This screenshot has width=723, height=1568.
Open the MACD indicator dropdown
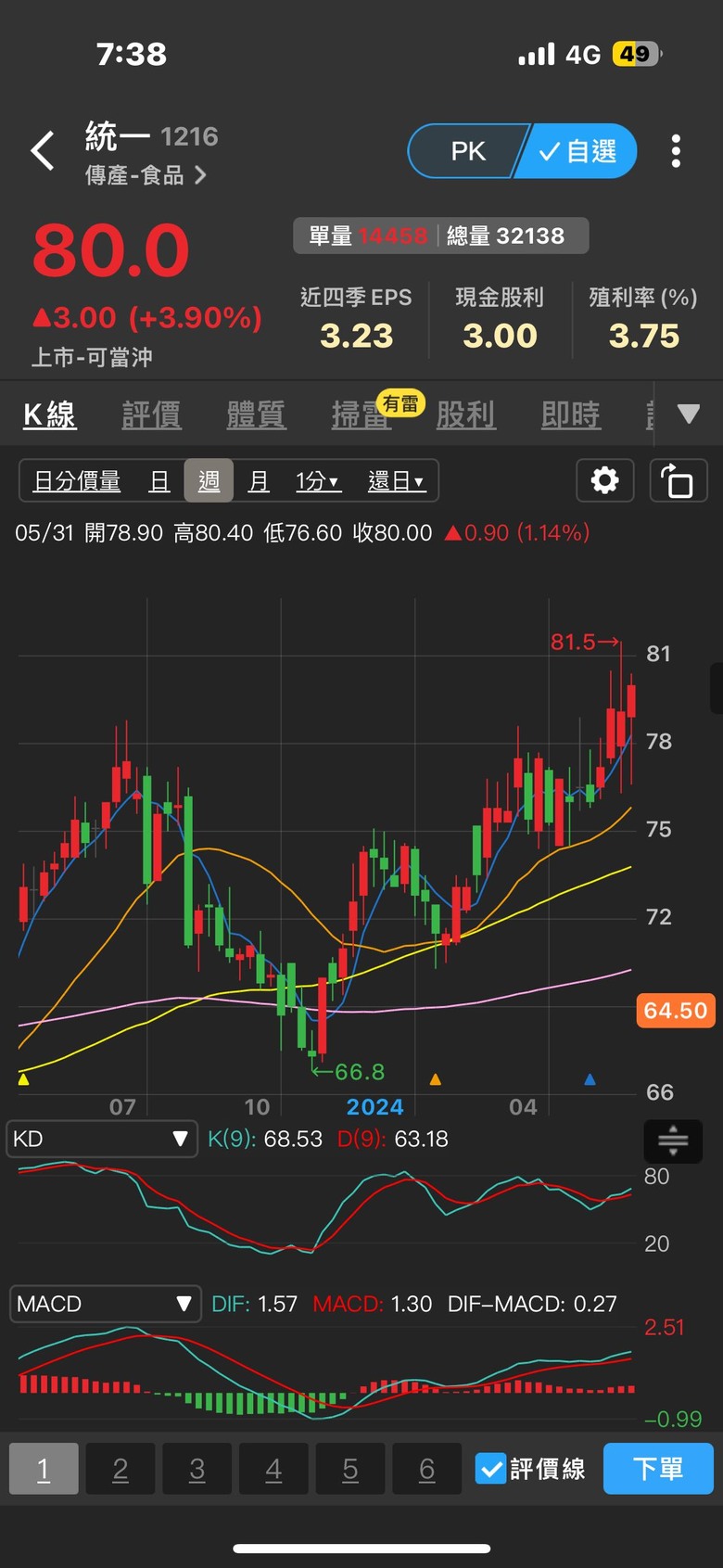105,1304
